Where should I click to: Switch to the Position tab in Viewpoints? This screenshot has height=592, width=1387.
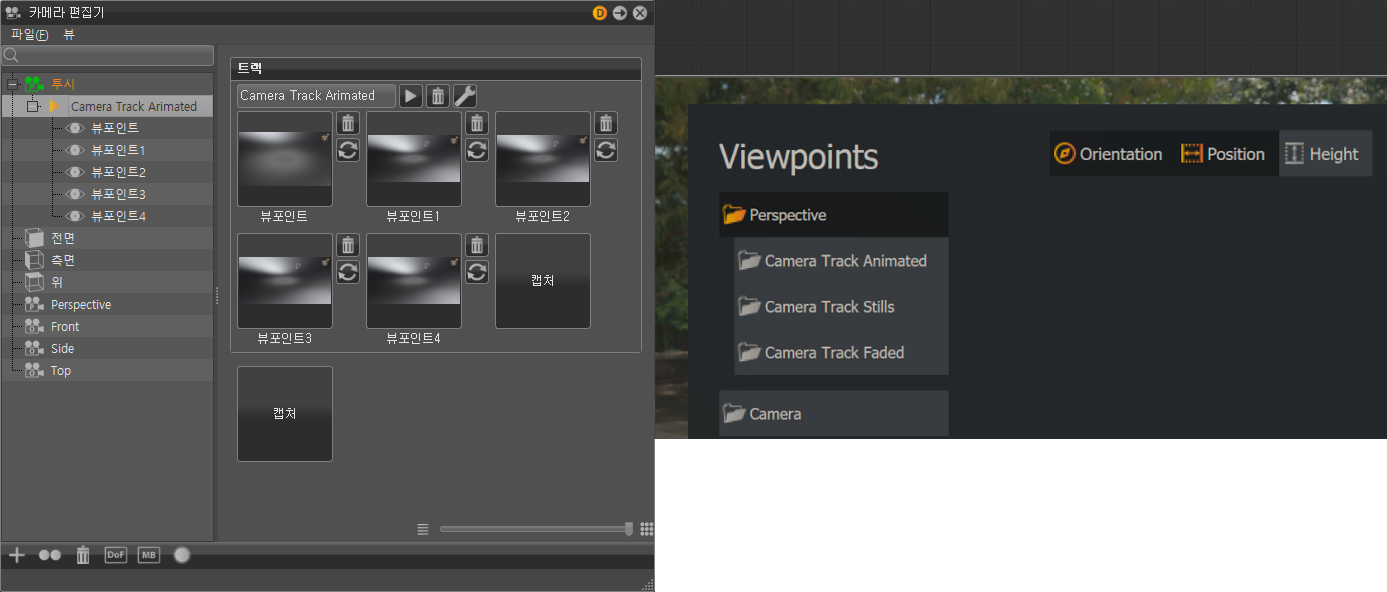point(1223,154)
